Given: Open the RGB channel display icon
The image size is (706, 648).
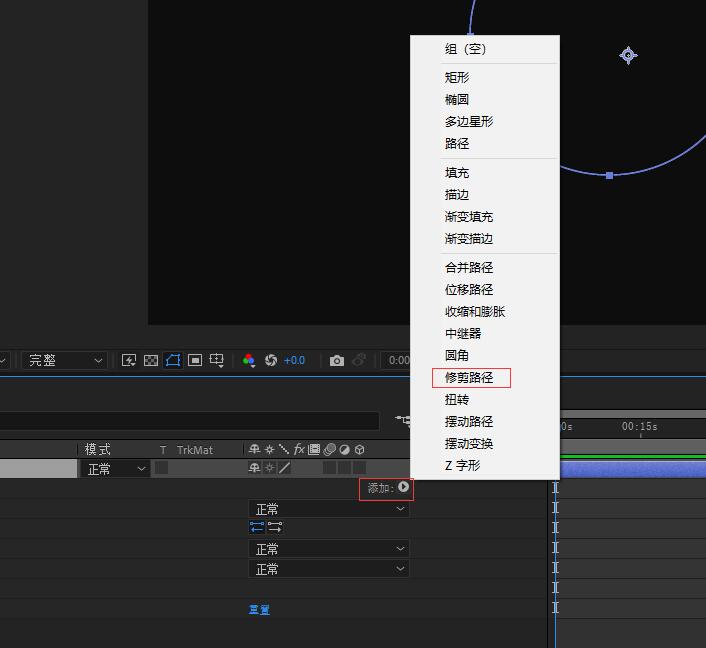Looking at the screenshot, I should pyautogui.click(x=249, y=360).
